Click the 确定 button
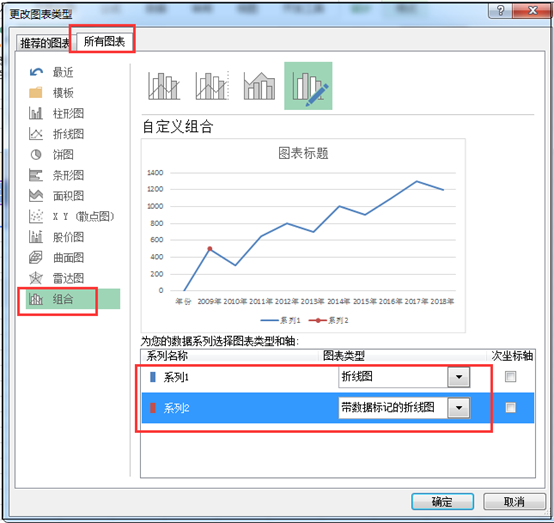The height and width of the screenshot is (523, 554). [442, 501]
